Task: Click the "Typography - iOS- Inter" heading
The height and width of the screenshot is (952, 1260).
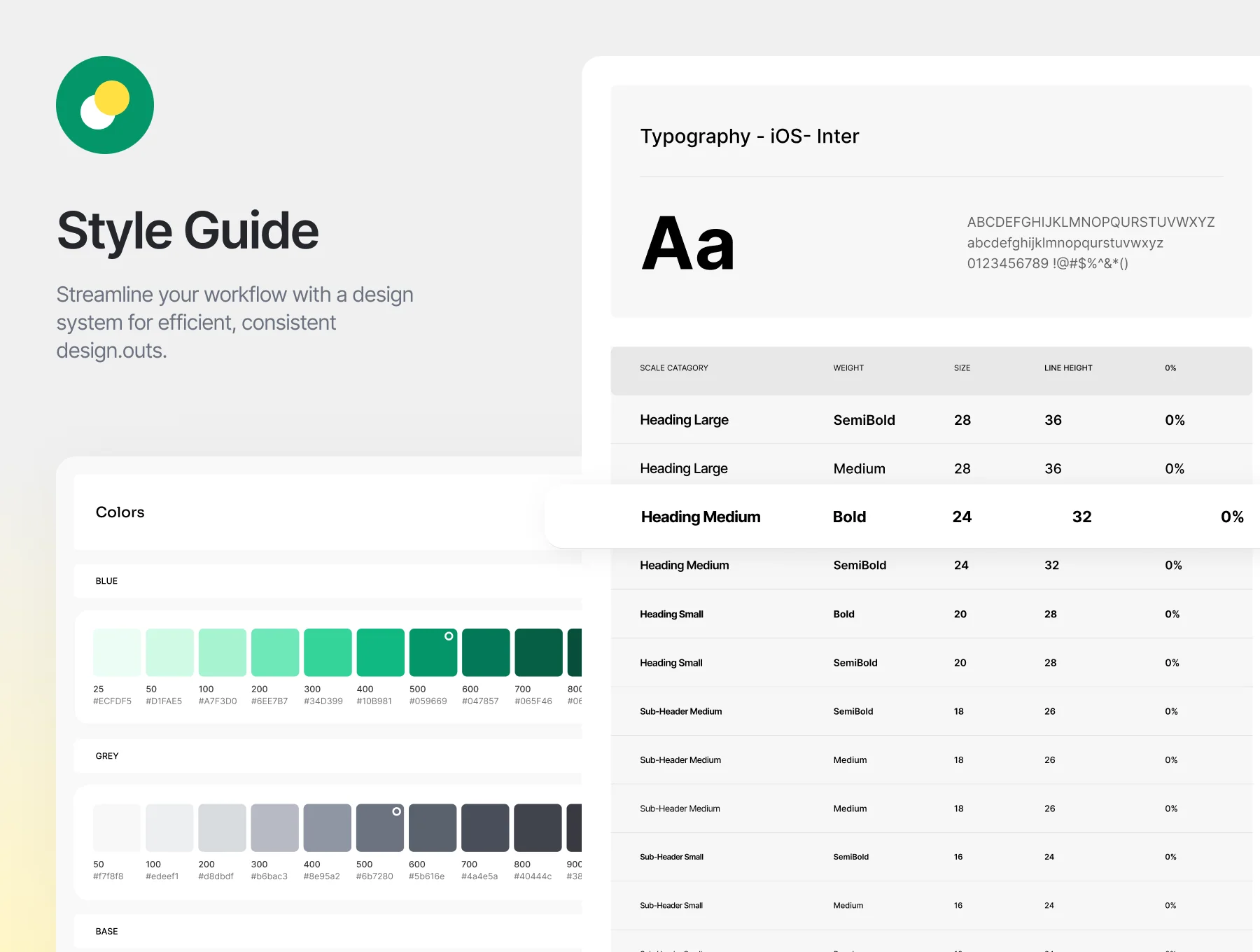Action: point(750,136)
